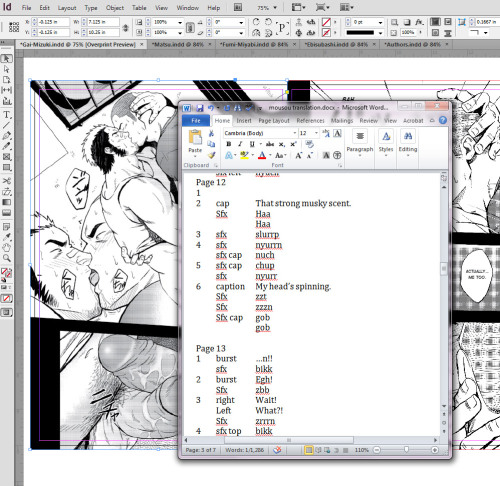Toggle Subscript formatting

pos(282,144)
